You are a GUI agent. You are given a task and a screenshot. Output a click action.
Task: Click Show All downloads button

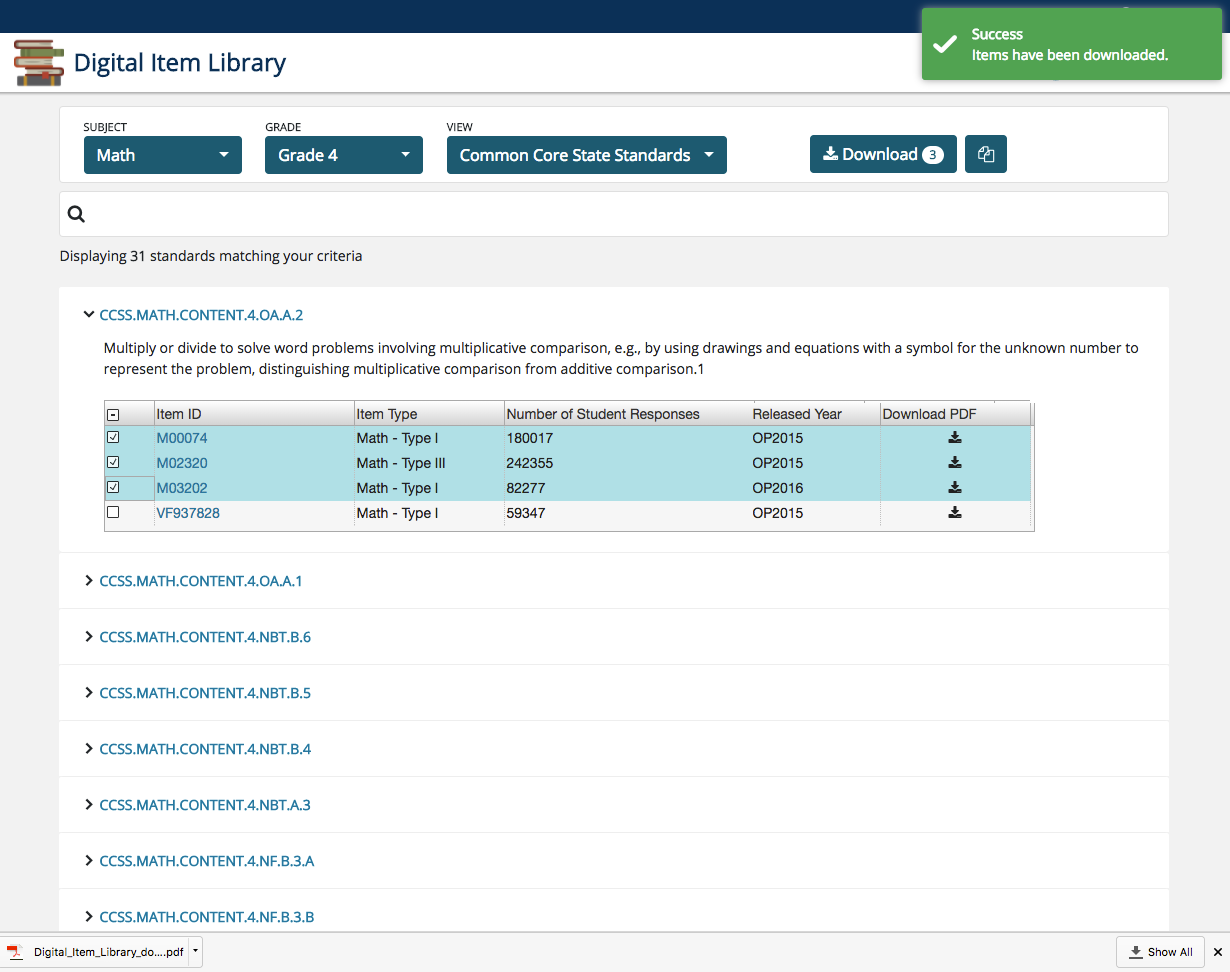tap(1160, 952)
